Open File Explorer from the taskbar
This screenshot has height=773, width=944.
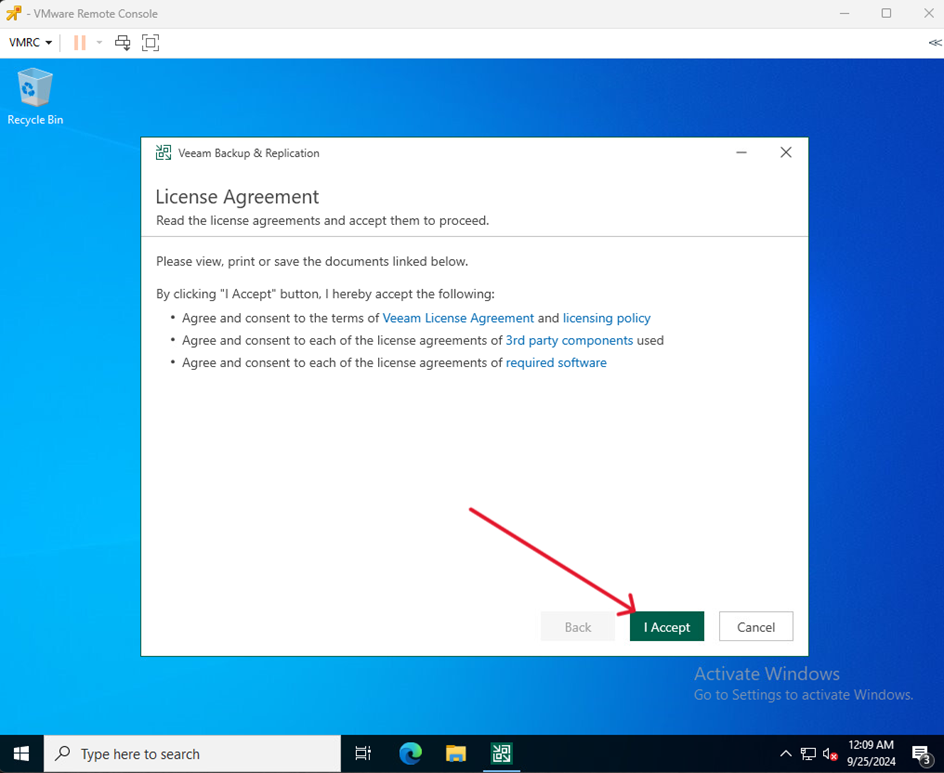[456, 754]
